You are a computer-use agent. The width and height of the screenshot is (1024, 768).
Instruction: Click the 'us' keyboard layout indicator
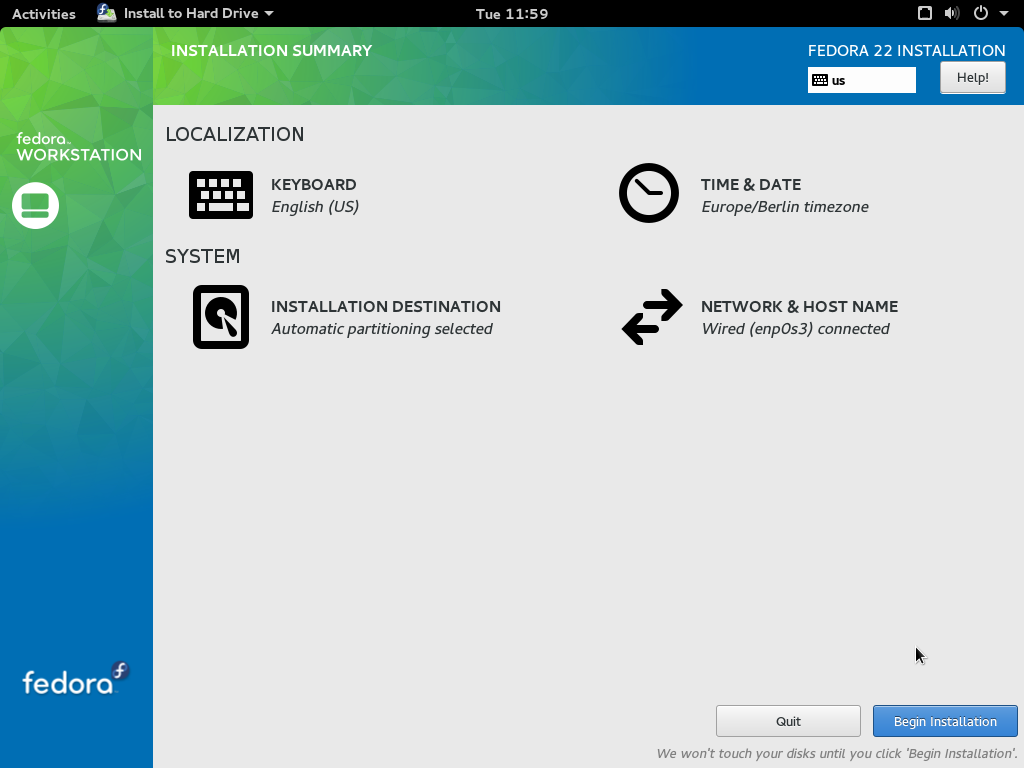pyautogui.click(x=861, y=80)
